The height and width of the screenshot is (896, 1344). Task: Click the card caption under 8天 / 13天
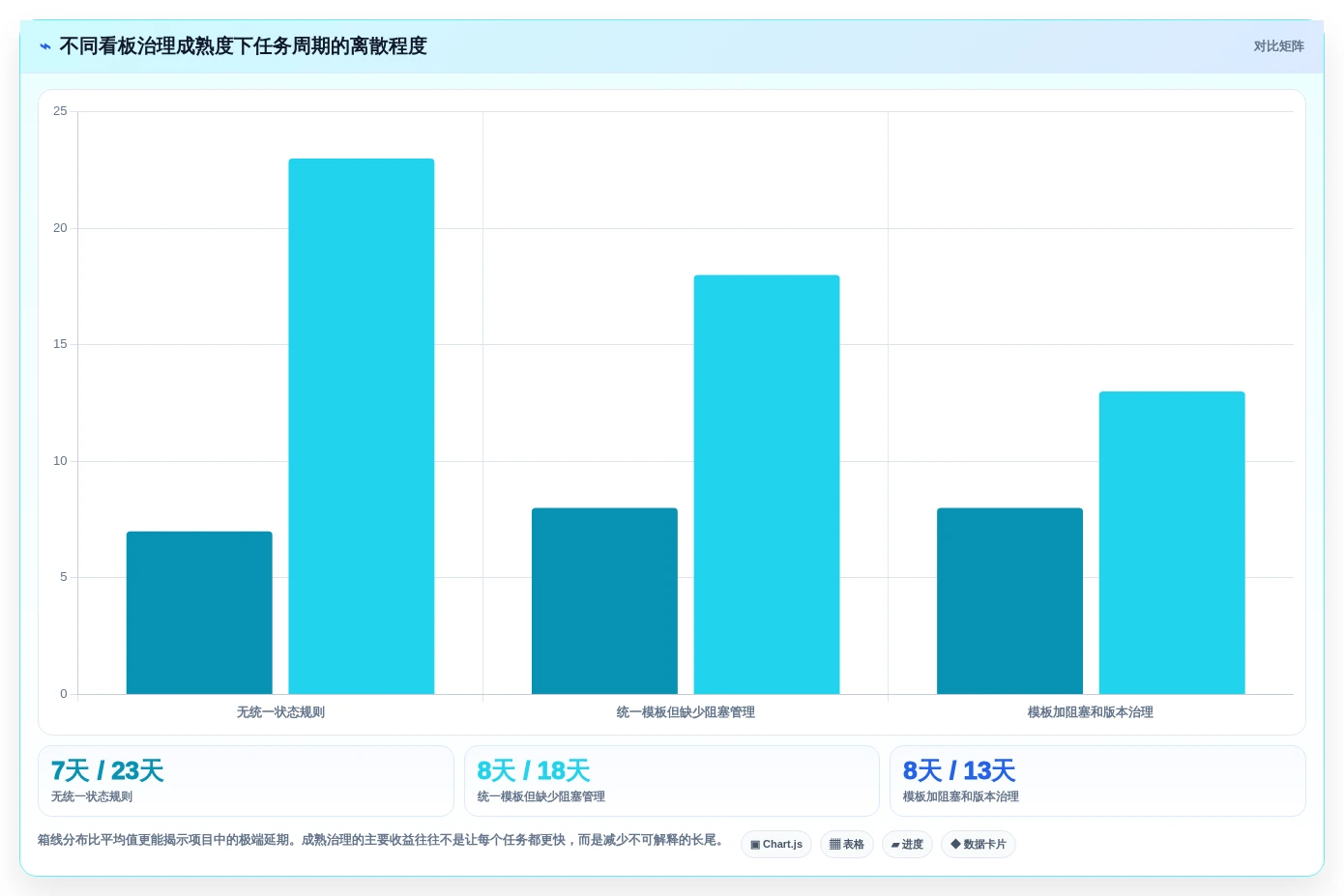961,796
